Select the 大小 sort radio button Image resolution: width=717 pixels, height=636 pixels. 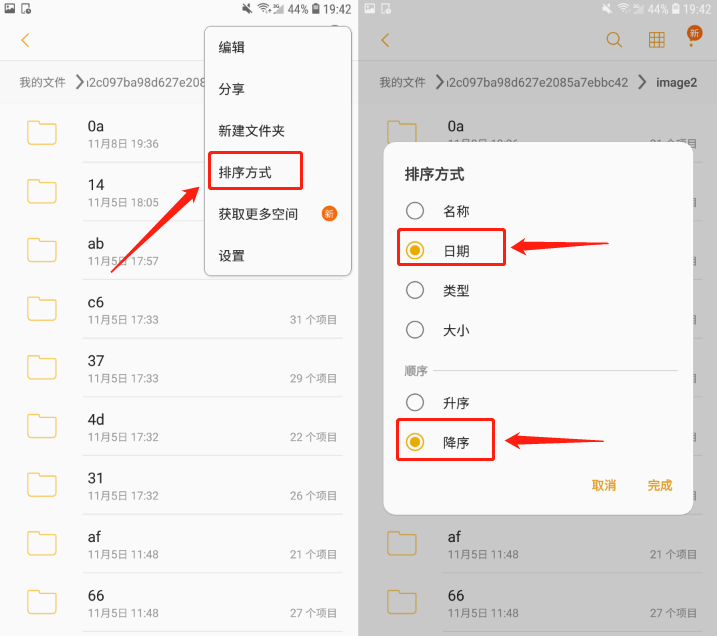click(x=415, y=330)
